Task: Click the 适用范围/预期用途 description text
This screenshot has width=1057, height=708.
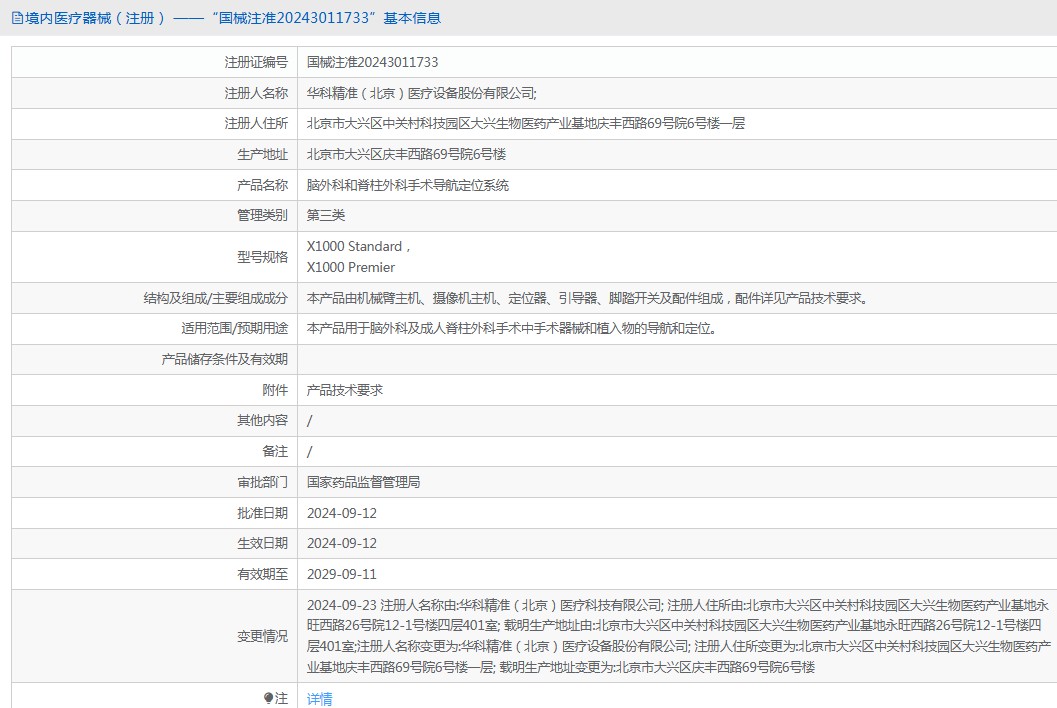Action: [511, 328]
